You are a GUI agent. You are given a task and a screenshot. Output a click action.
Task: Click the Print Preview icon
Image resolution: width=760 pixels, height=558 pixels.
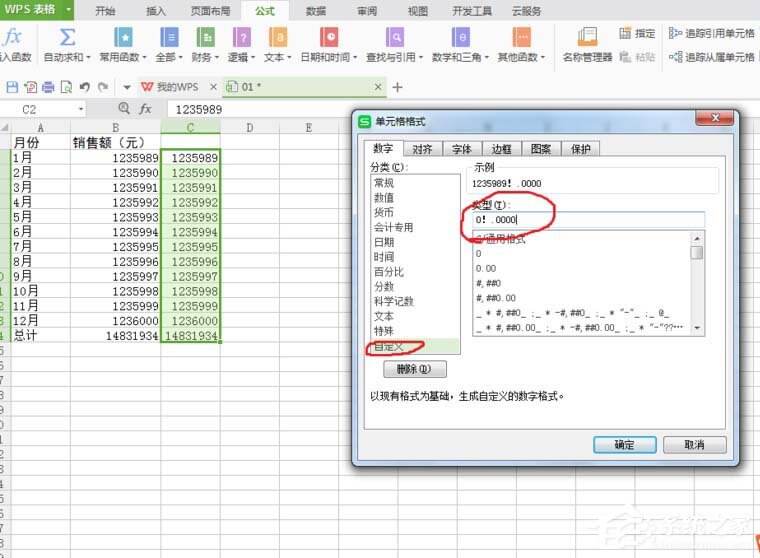pos(66,87)
